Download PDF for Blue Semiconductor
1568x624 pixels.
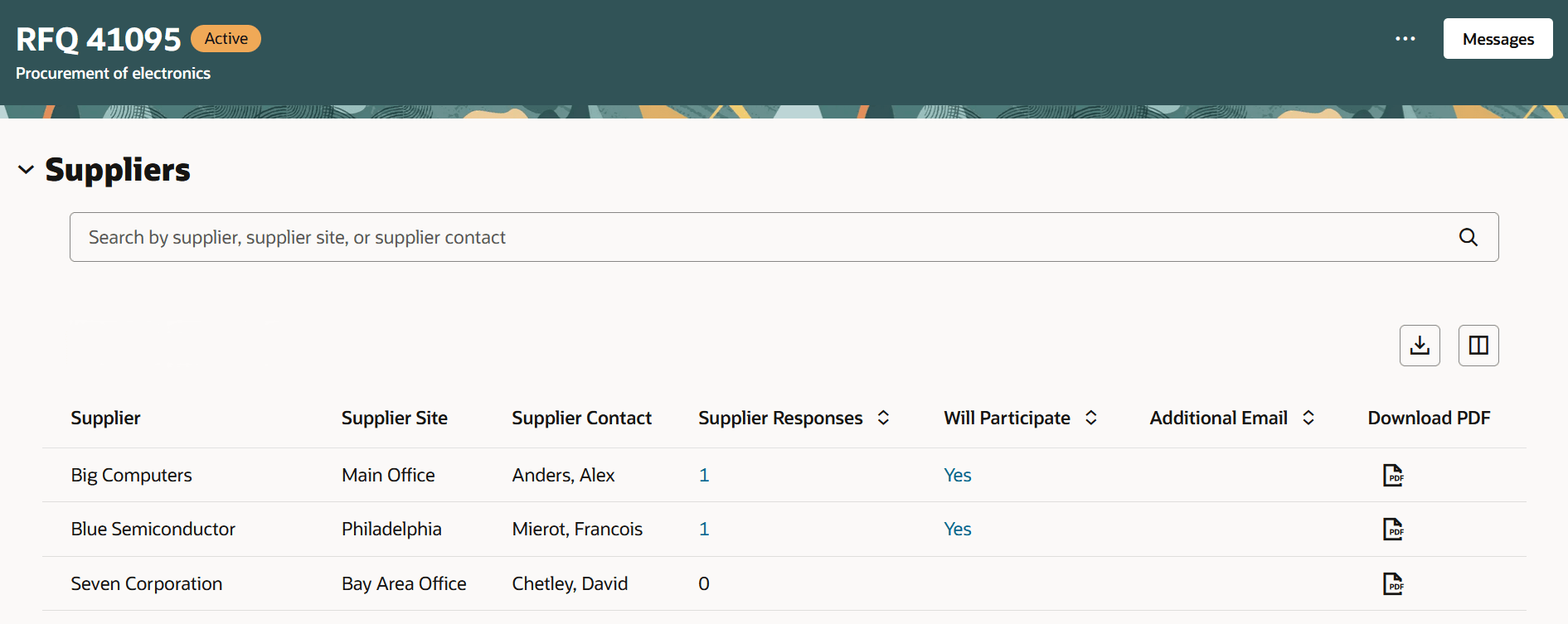point(1392,529)
